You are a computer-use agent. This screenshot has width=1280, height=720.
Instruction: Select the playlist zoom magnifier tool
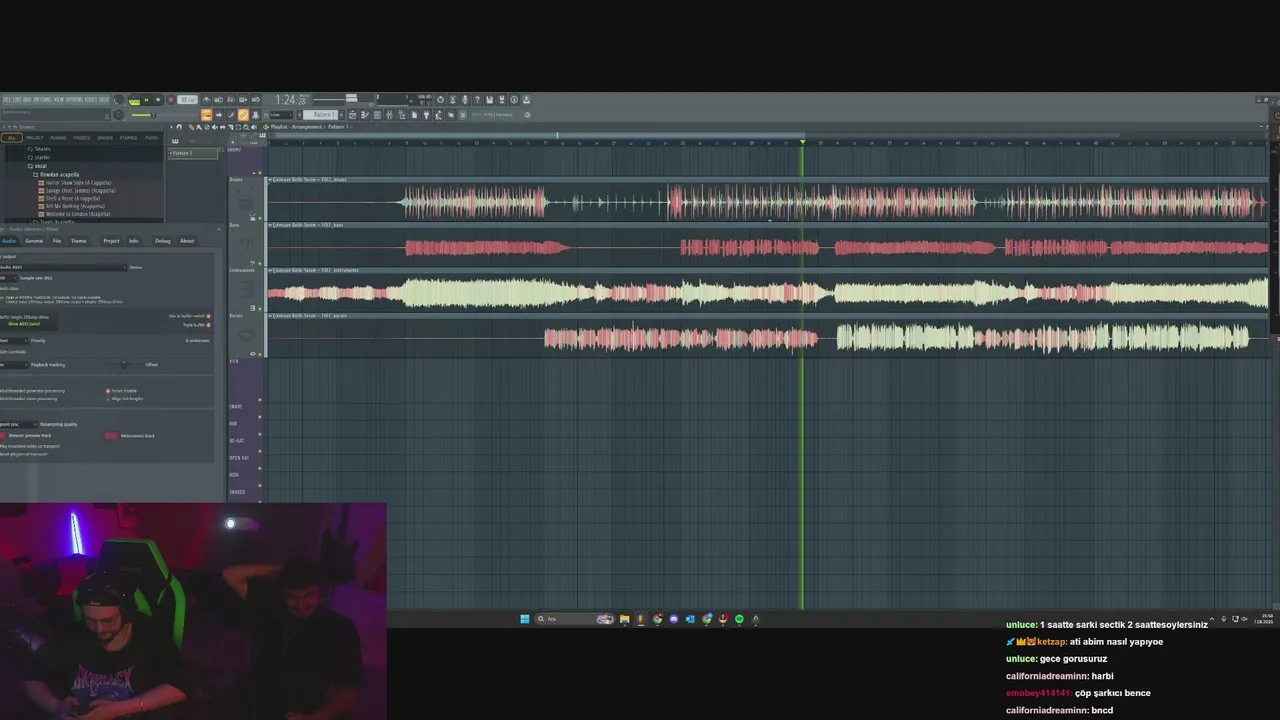(246, 127)
